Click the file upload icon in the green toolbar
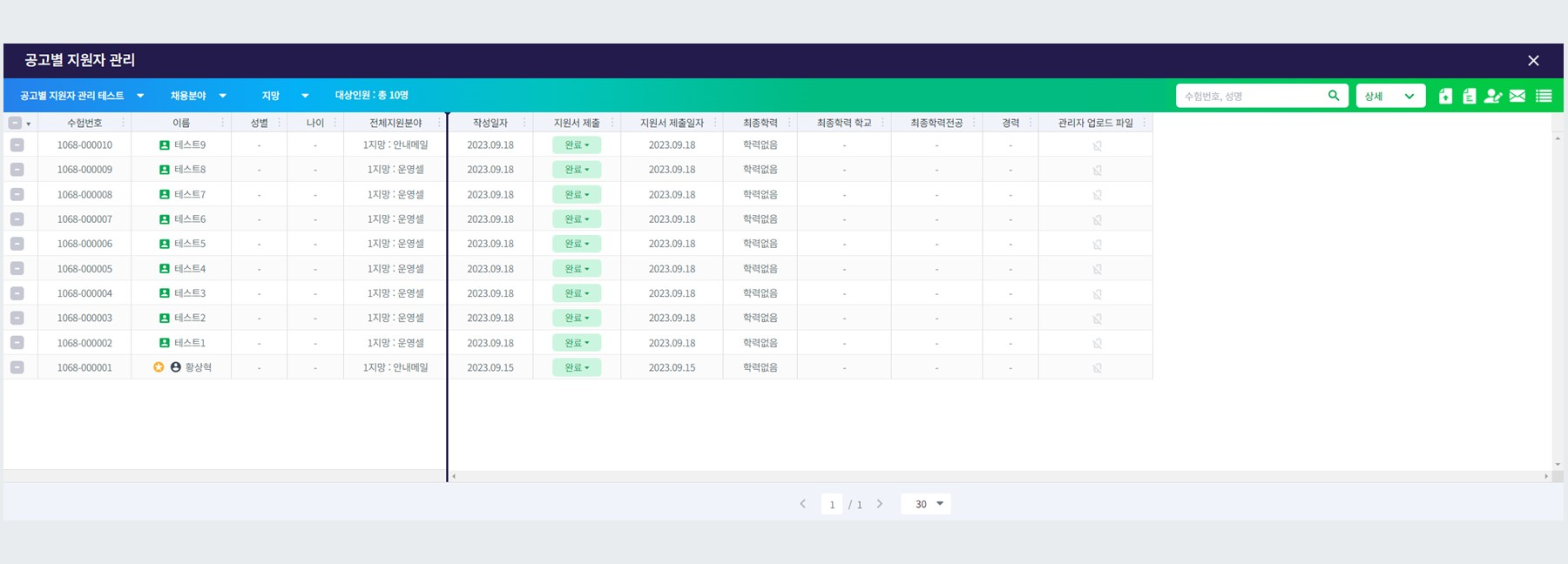The width and height of the screenshot is (1568, 564). pyautogui.click(x=1445, y=96)
